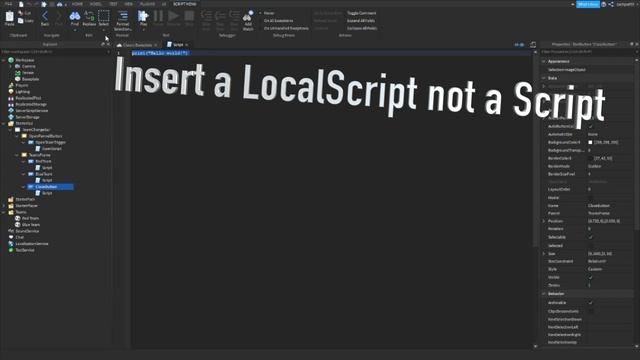Screen dimensions: 640x360
Task: Toggle the AutoButtonColor checkbox
Action: point(591,126)
